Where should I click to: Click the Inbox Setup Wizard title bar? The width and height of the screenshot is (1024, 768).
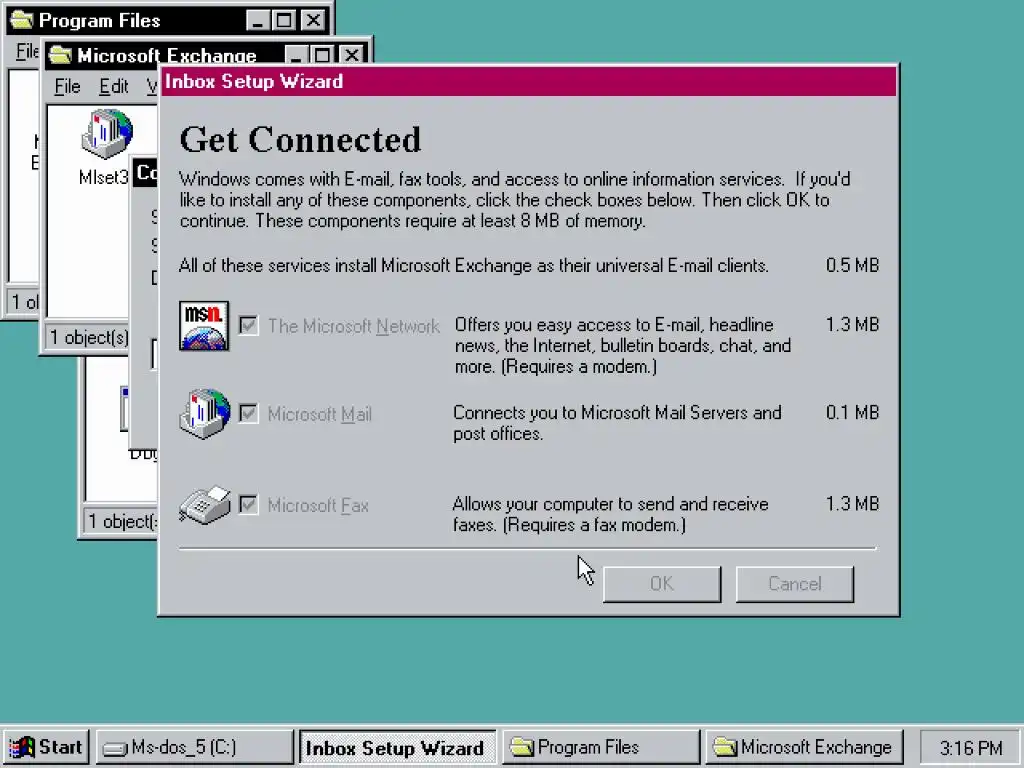(x=529, y=82)
